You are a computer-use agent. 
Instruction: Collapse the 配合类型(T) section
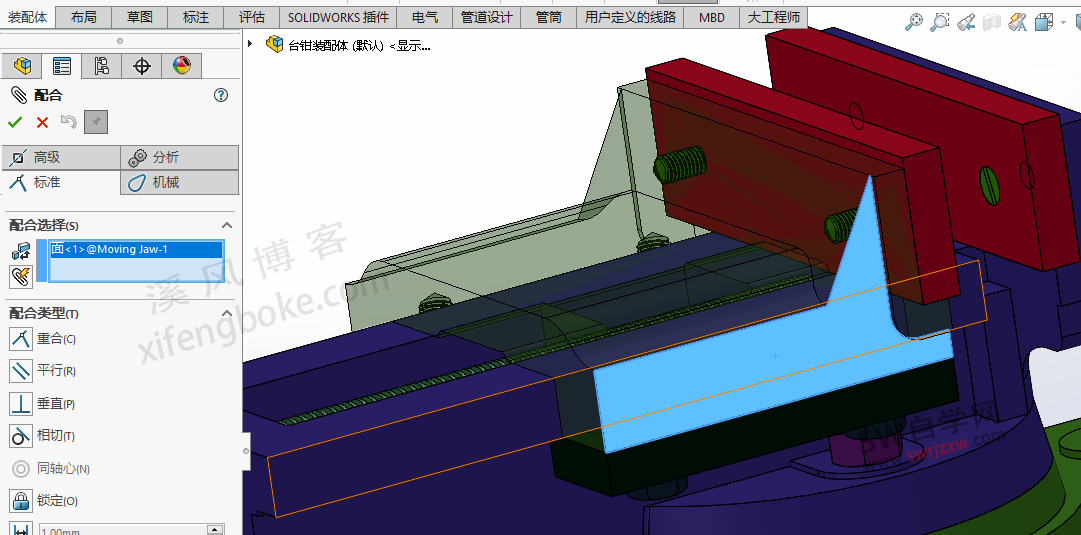tap(227, 313)
